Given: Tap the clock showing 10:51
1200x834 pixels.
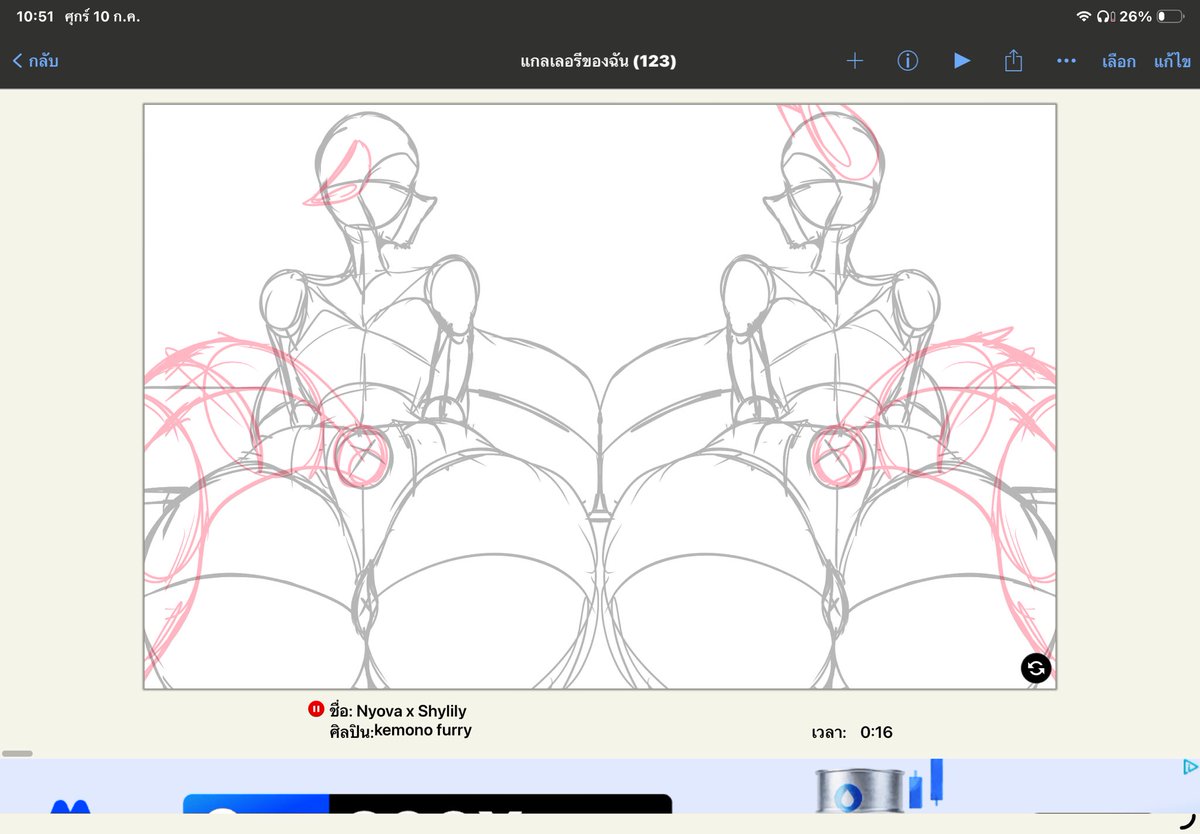Looking at the screenshot, I should click(34, 16).
